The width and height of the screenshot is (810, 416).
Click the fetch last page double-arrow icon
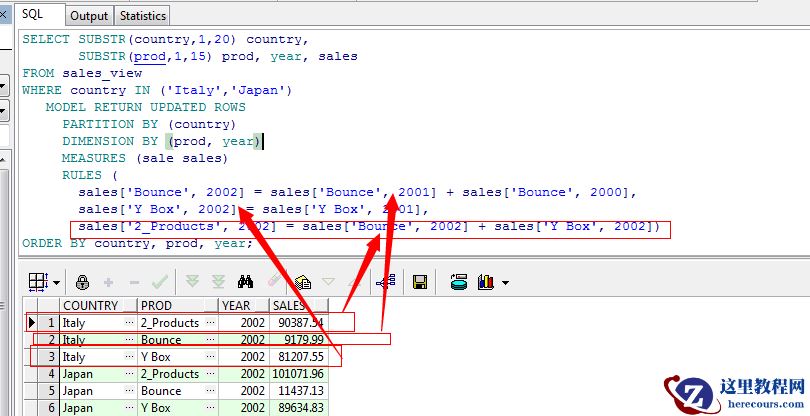[x=219, y=282]
